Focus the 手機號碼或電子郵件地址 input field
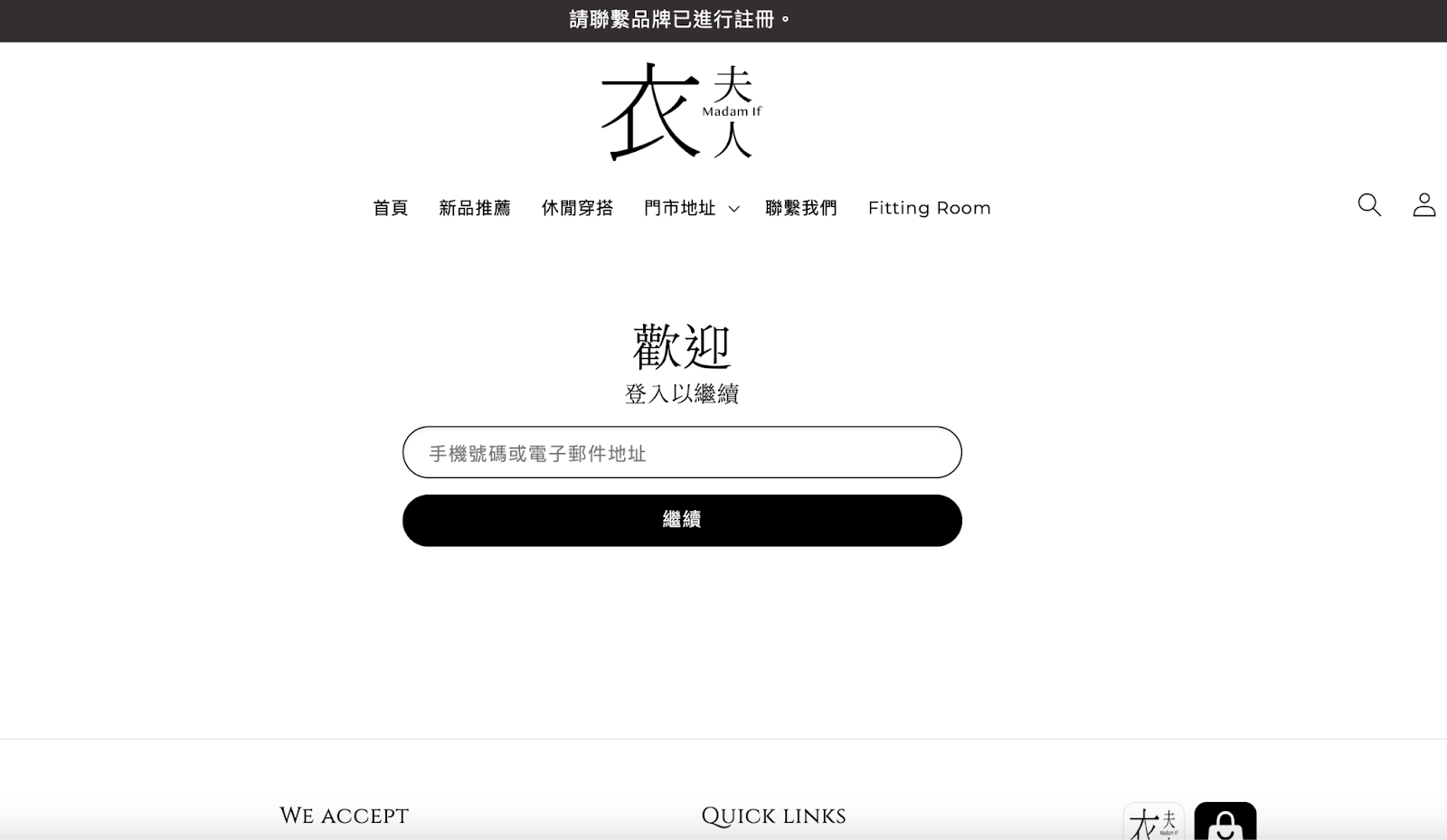The height and width of the screenshot is (840, 1447). 682,452
